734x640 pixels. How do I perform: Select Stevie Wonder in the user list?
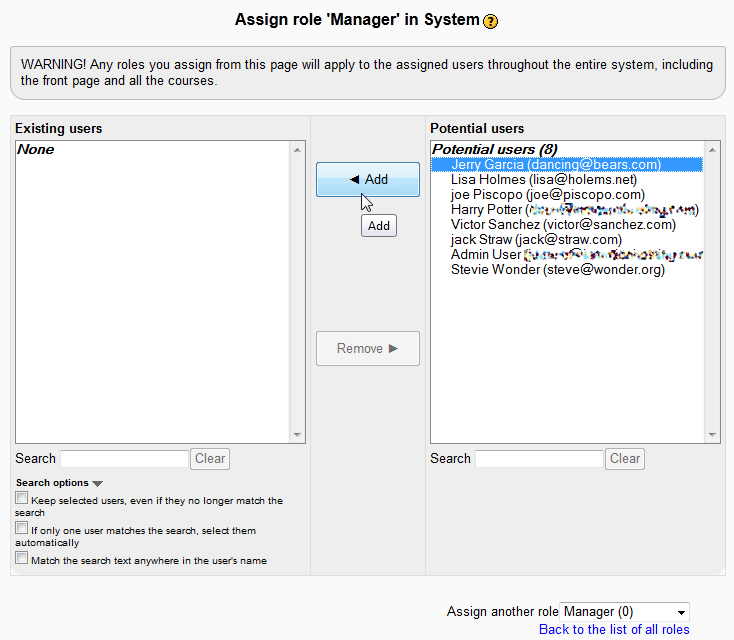(557, 270)
